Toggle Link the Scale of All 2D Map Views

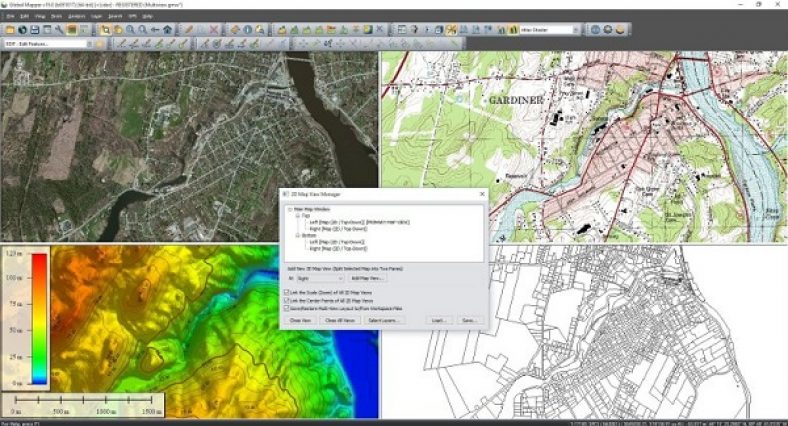pos(289,292)
